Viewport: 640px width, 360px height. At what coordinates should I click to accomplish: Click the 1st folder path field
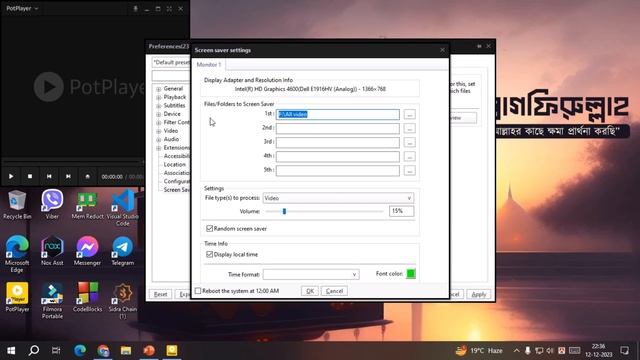[x=338, y=114]
